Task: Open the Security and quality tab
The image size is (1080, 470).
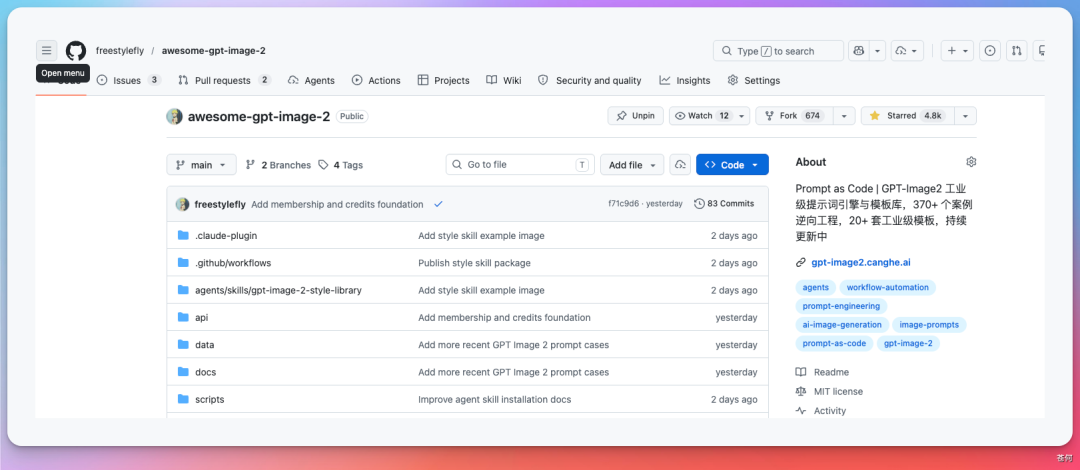Action: pyautogui.click(x=590, y=81)
